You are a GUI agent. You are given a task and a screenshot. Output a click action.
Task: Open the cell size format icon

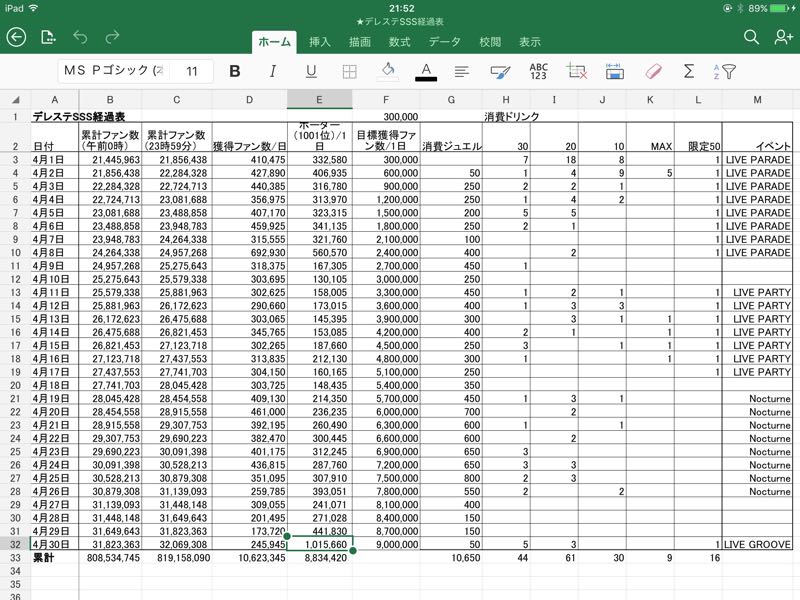[615, 71]
